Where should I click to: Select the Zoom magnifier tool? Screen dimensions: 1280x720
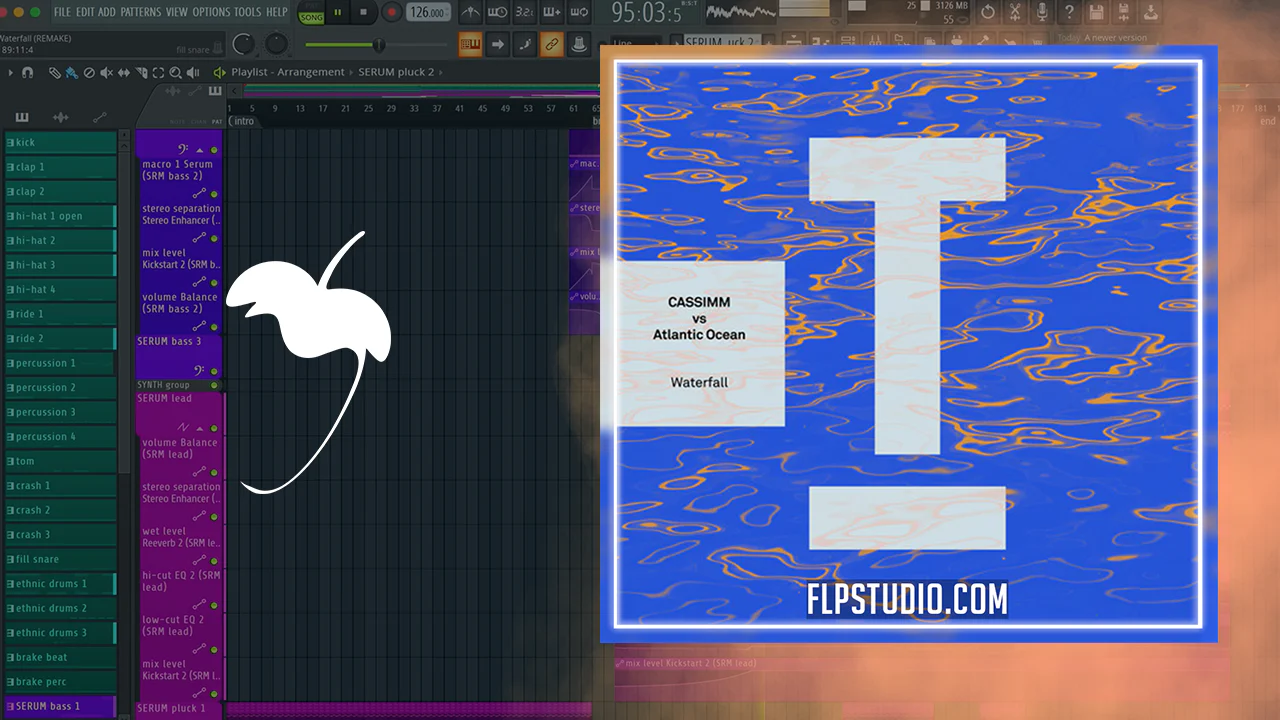pyautogui.click(x=175, y=72)
